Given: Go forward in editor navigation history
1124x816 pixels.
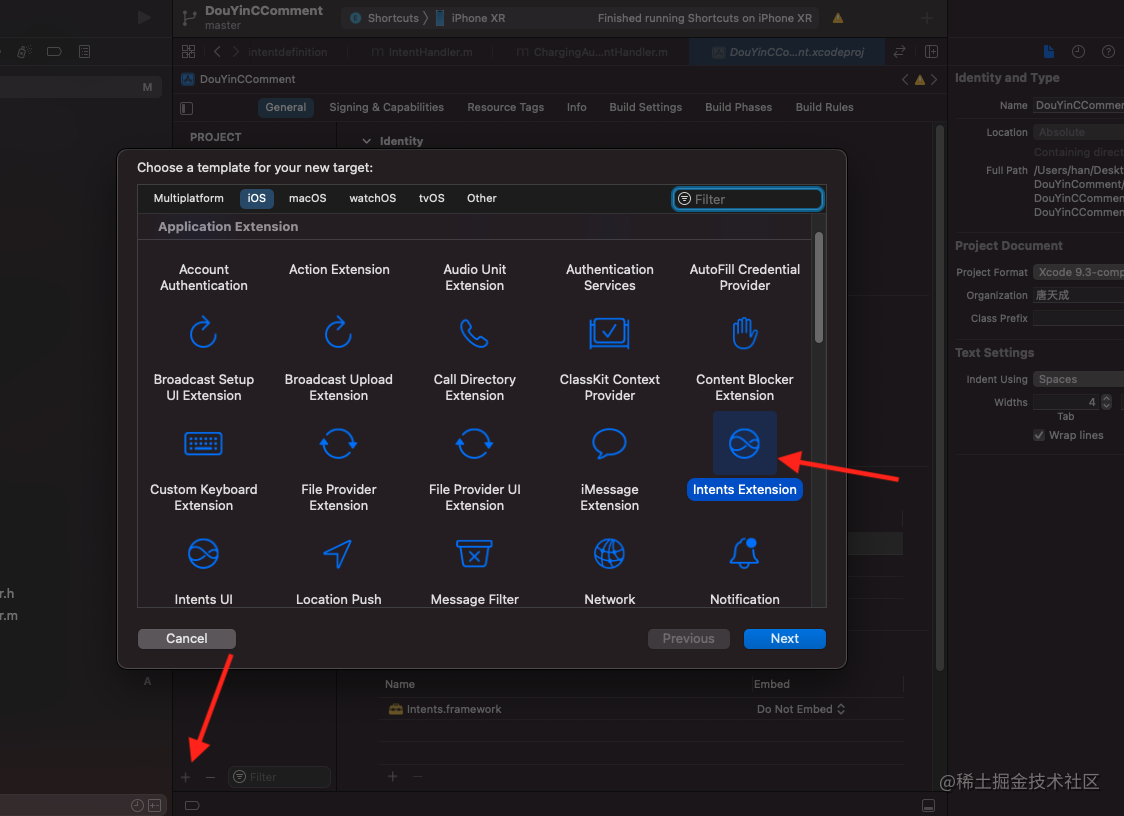Looking at the screenshot, I should tap(236, 52).
